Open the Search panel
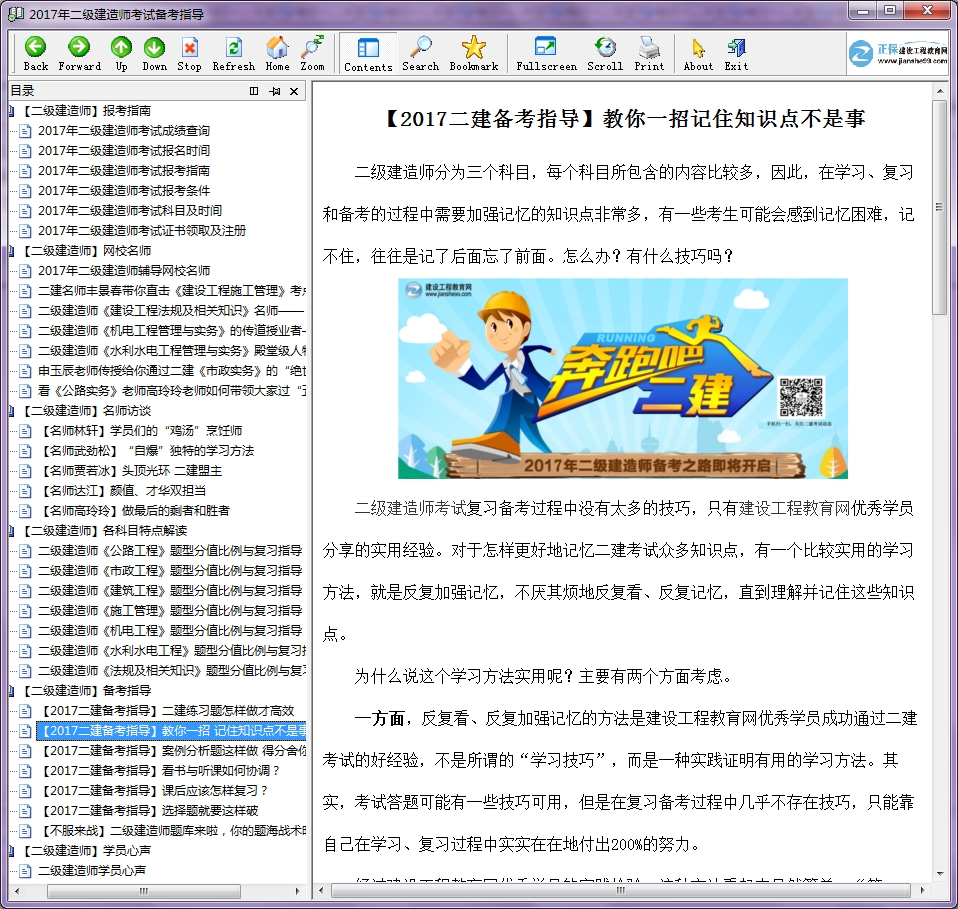Image resolution: width=958 pixels, height=909 pixels. (x=420, y=47)
